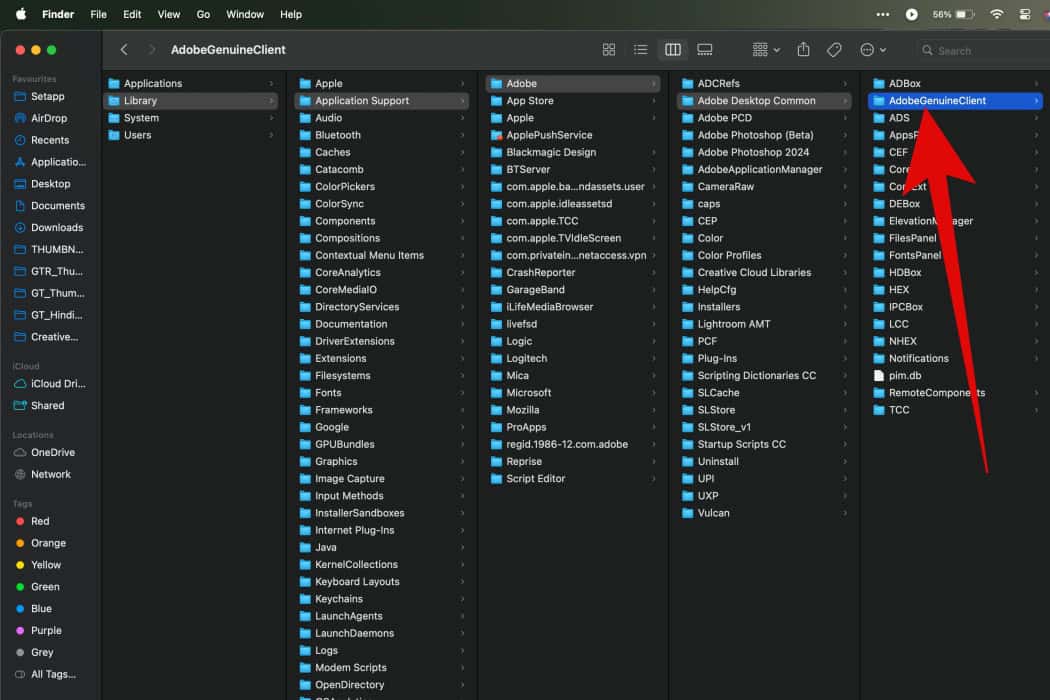Expand the Adobe Photoshop 2024 folder
This screenshot has width=1050, height=700.
point(753,152)
